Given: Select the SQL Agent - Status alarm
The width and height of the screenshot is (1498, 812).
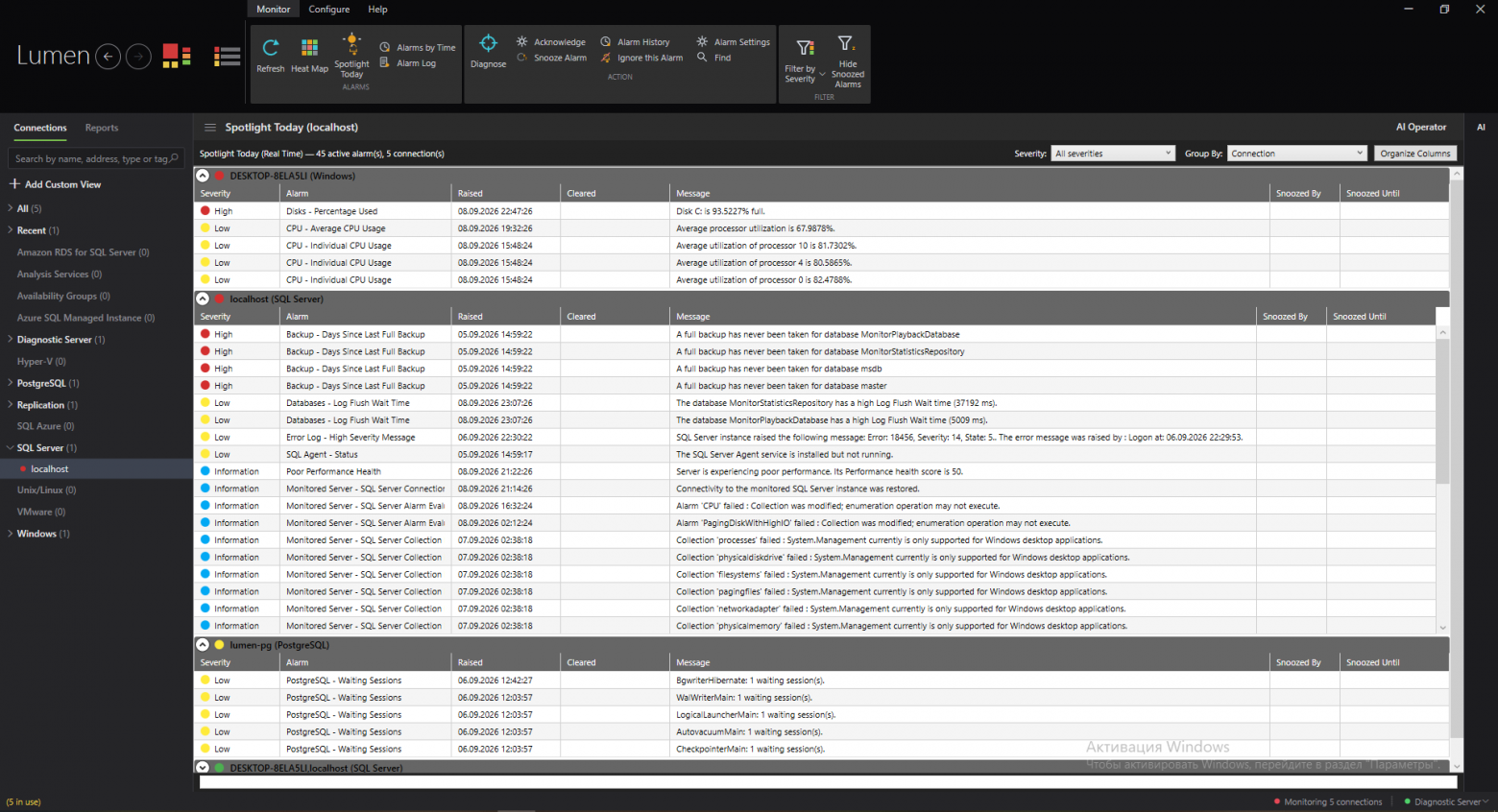Looking at the screenshot, I should (x=814, y=455).
